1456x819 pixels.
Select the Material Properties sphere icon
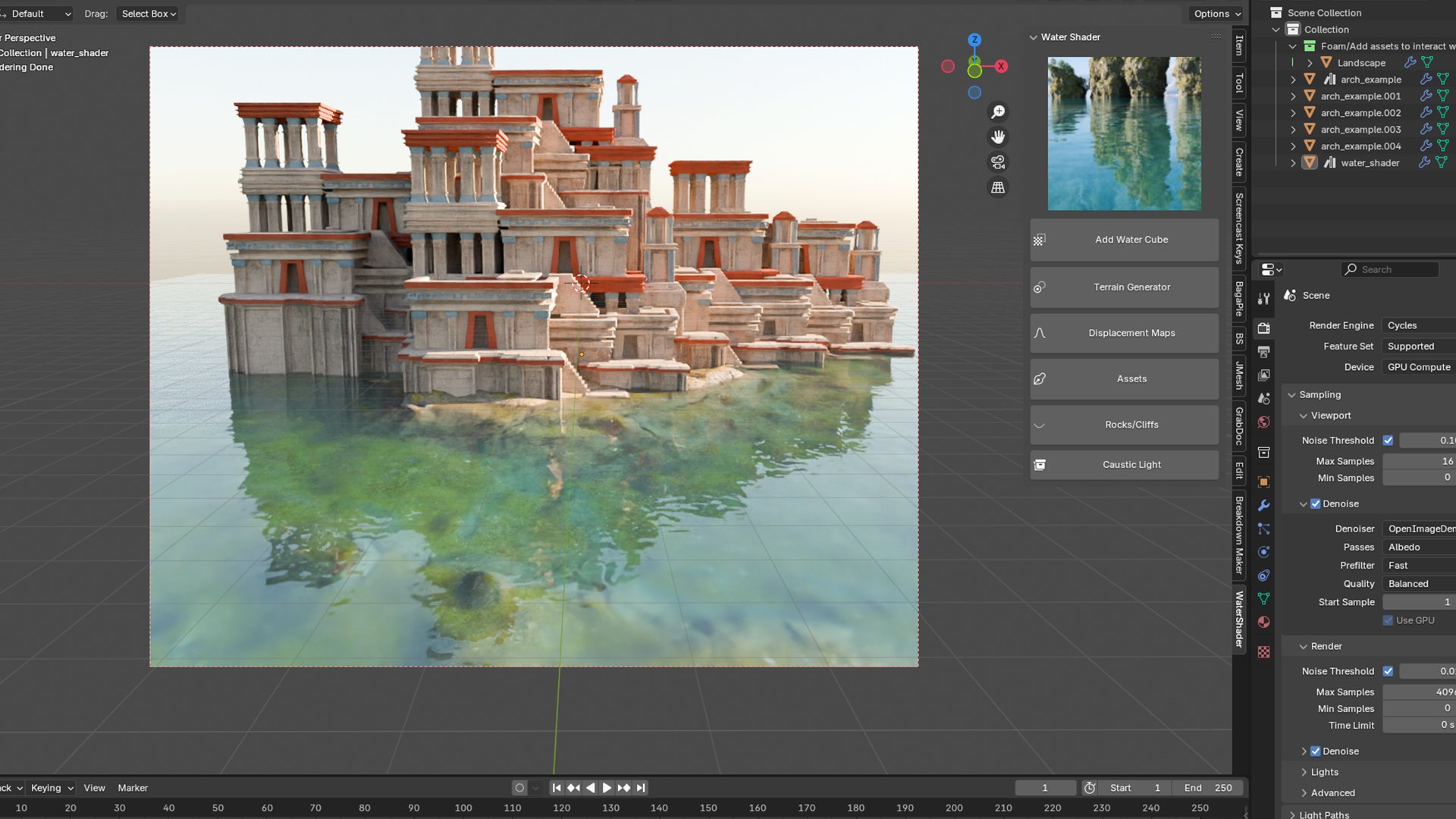coord(1263,622)
